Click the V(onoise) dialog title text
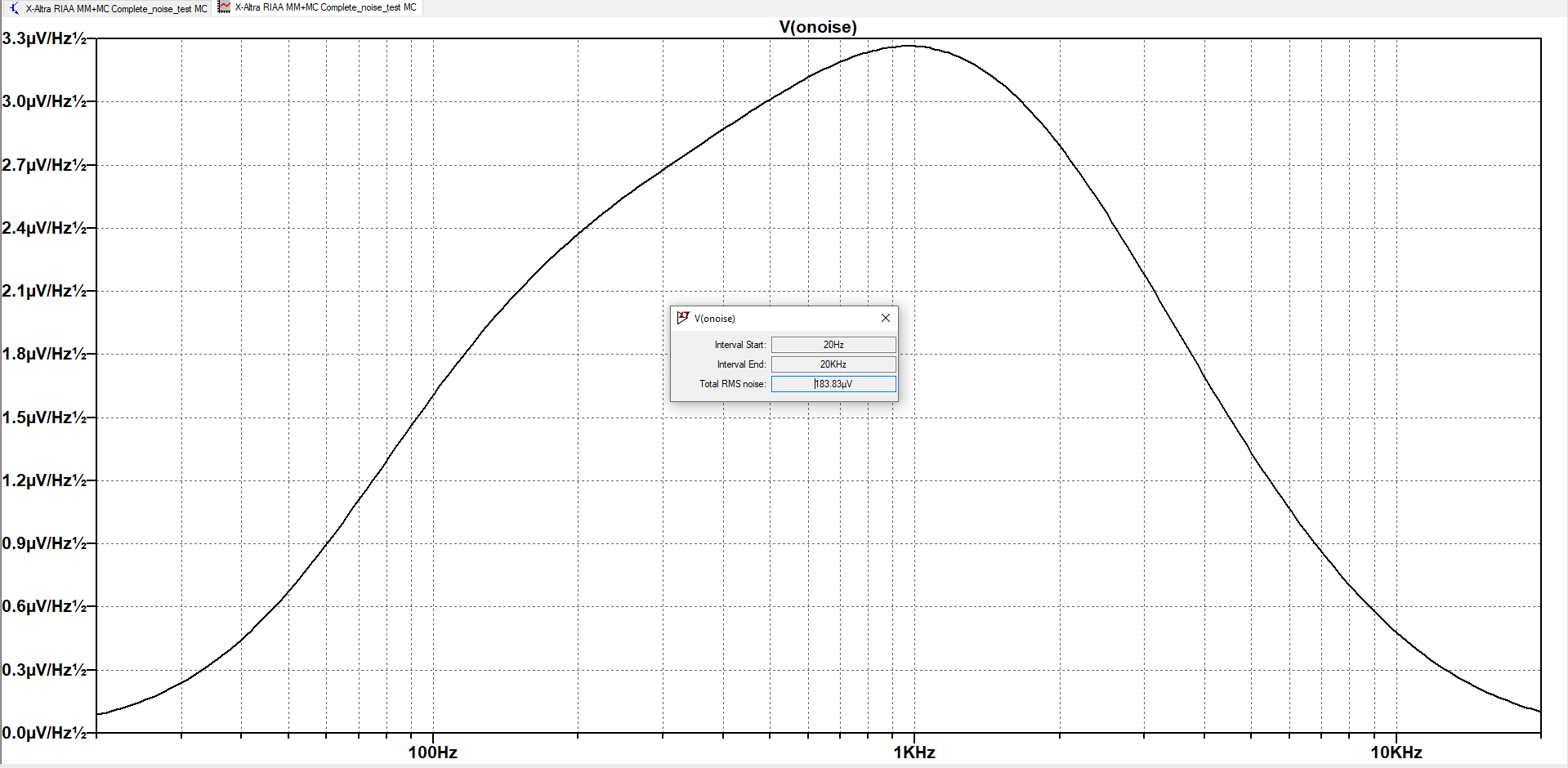 715,319
